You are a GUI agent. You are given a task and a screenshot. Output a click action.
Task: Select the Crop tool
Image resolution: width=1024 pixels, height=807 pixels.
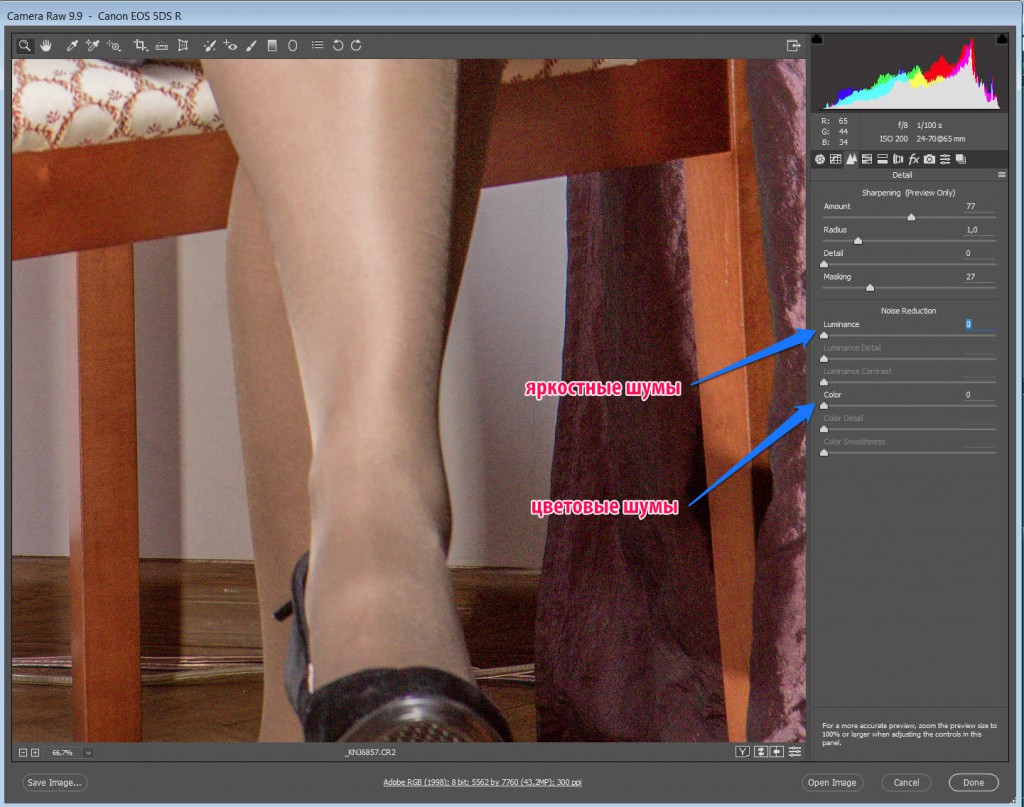click(140, 45)
